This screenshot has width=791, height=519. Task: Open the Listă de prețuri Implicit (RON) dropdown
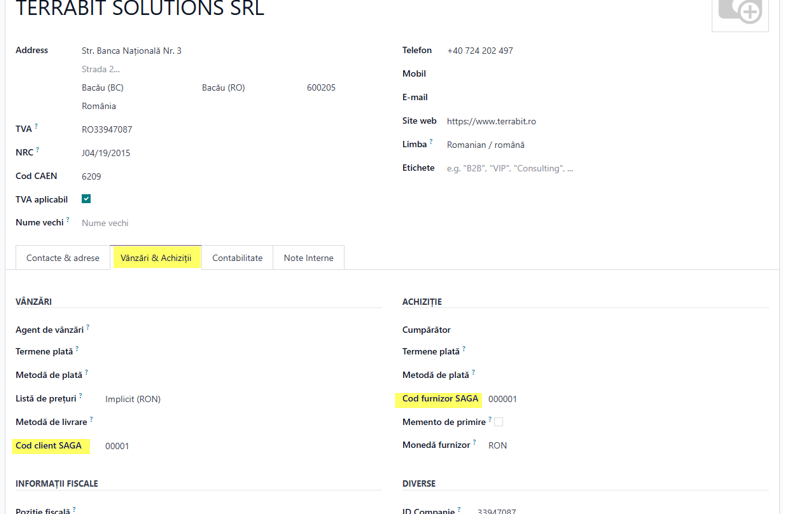tap(133, 399)
